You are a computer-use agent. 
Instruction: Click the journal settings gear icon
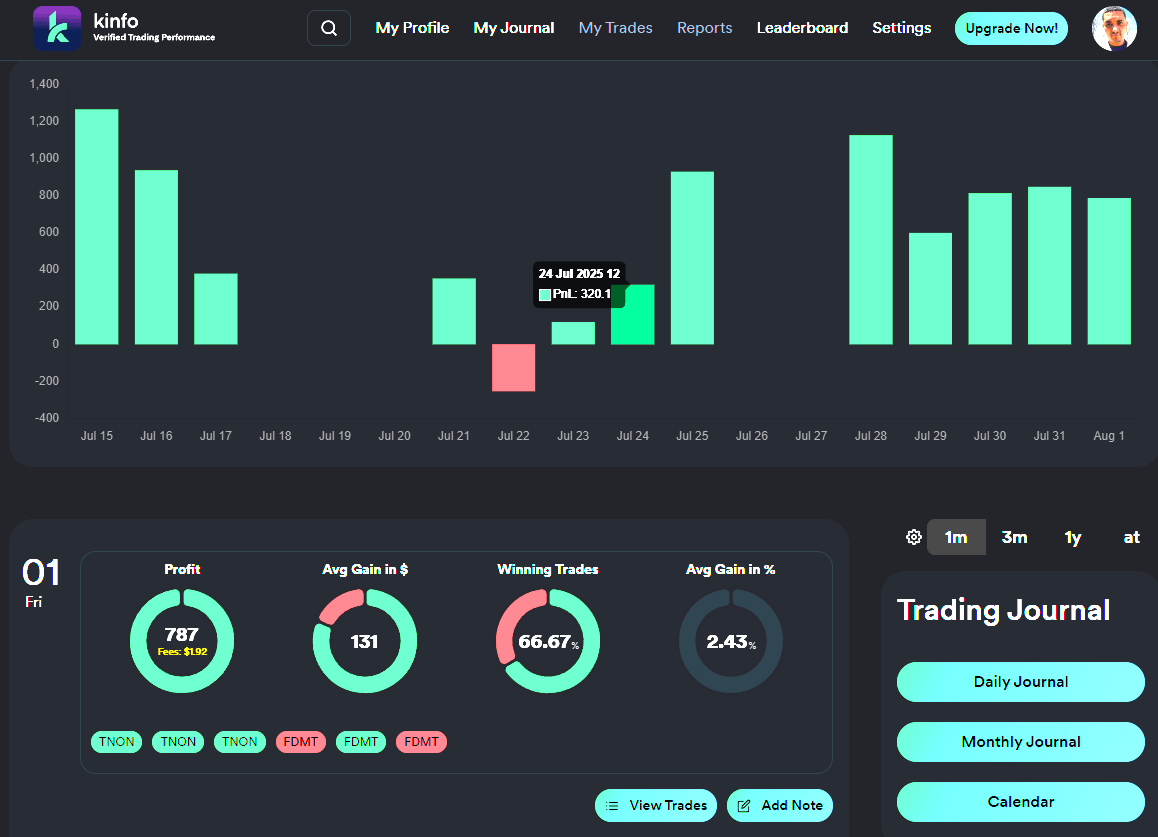point(914,537)
